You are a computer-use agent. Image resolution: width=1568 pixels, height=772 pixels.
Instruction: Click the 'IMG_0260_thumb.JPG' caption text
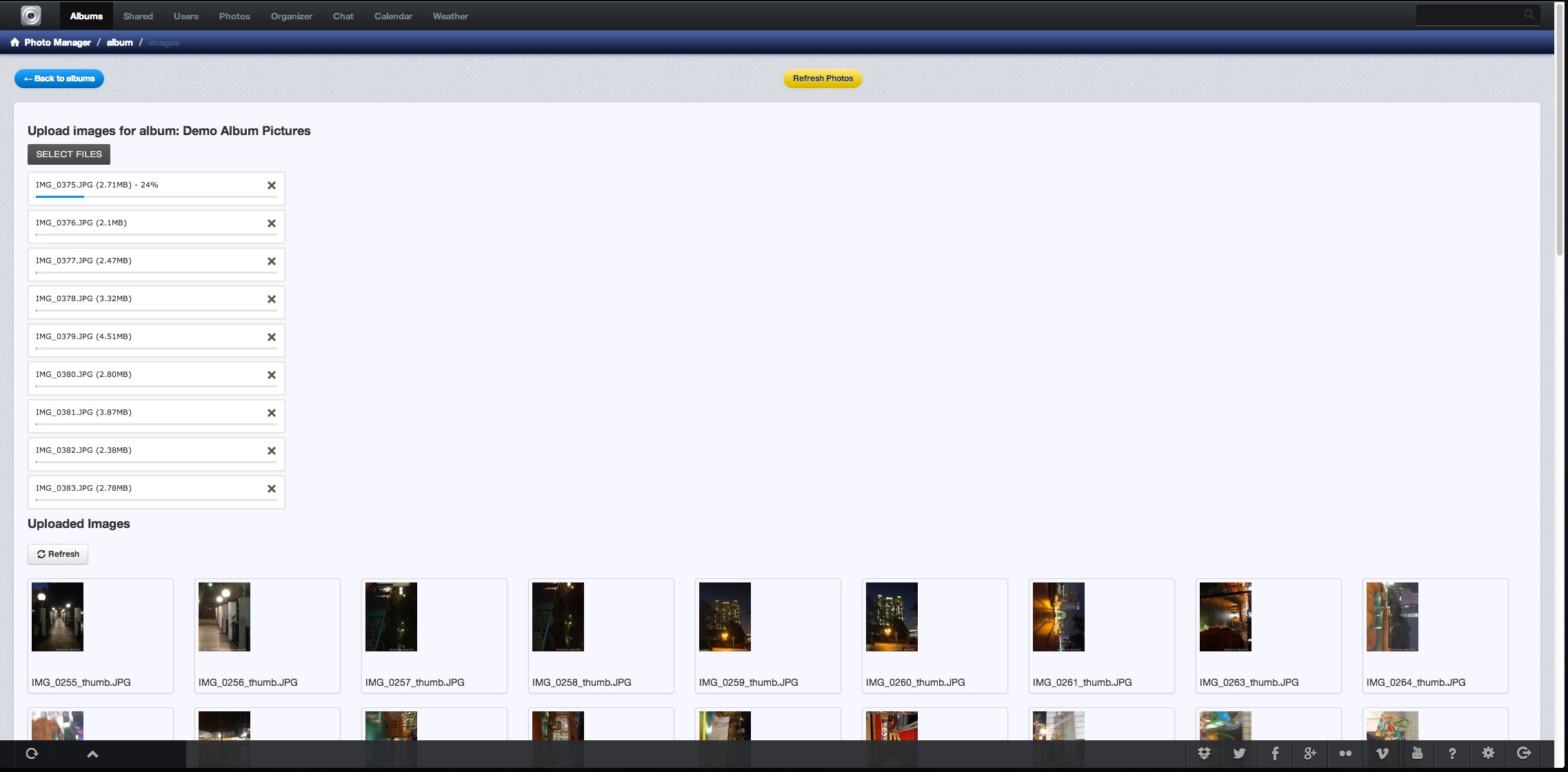point(916,682)
